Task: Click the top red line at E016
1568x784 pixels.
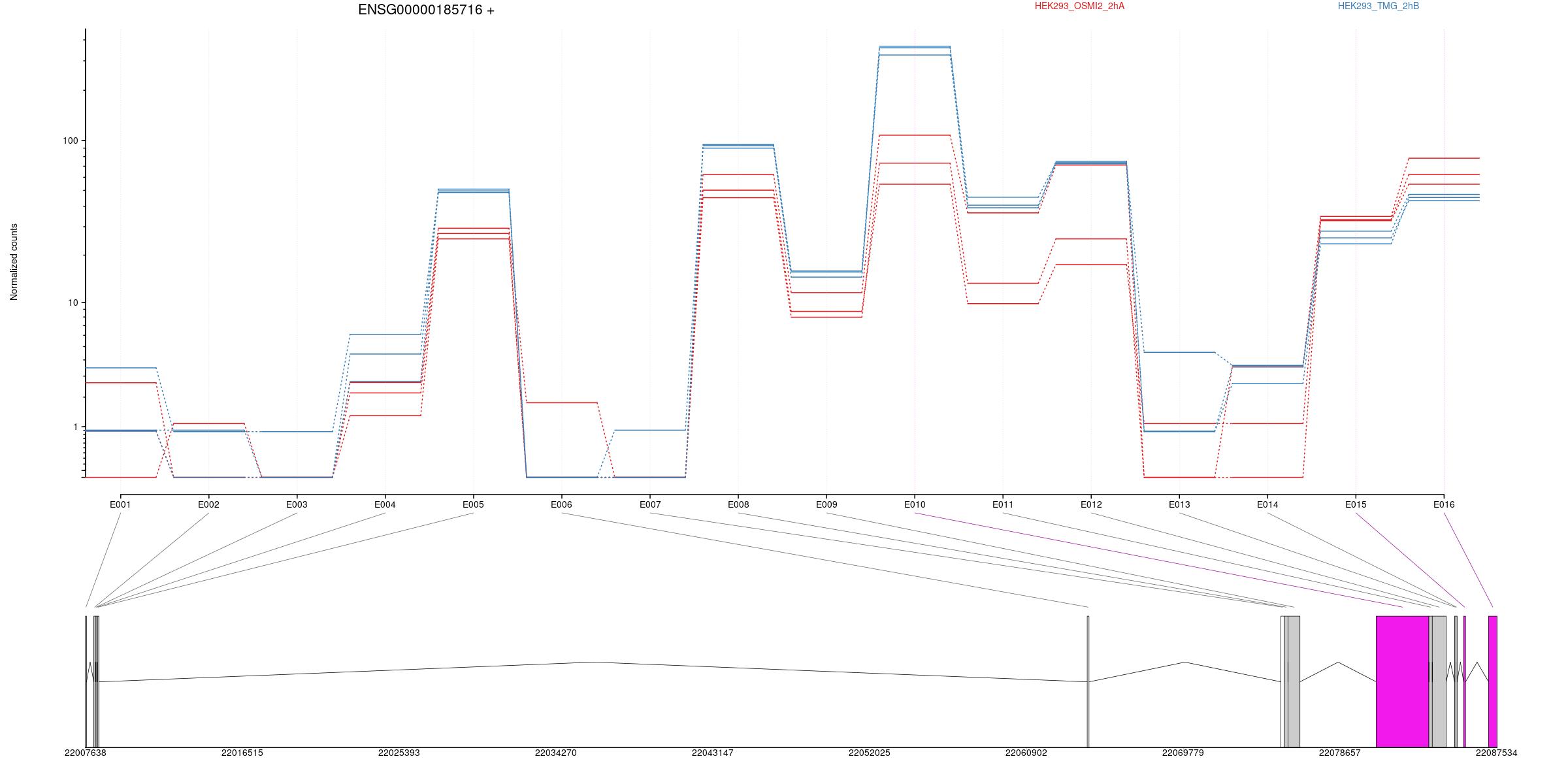Action: coord(1445,158)
